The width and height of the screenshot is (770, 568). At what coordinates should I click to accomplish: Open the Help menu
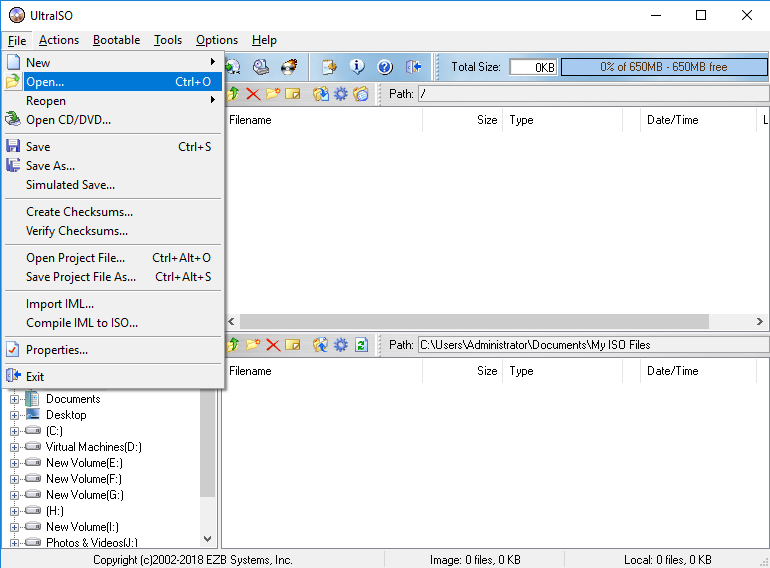coord(264,40)
